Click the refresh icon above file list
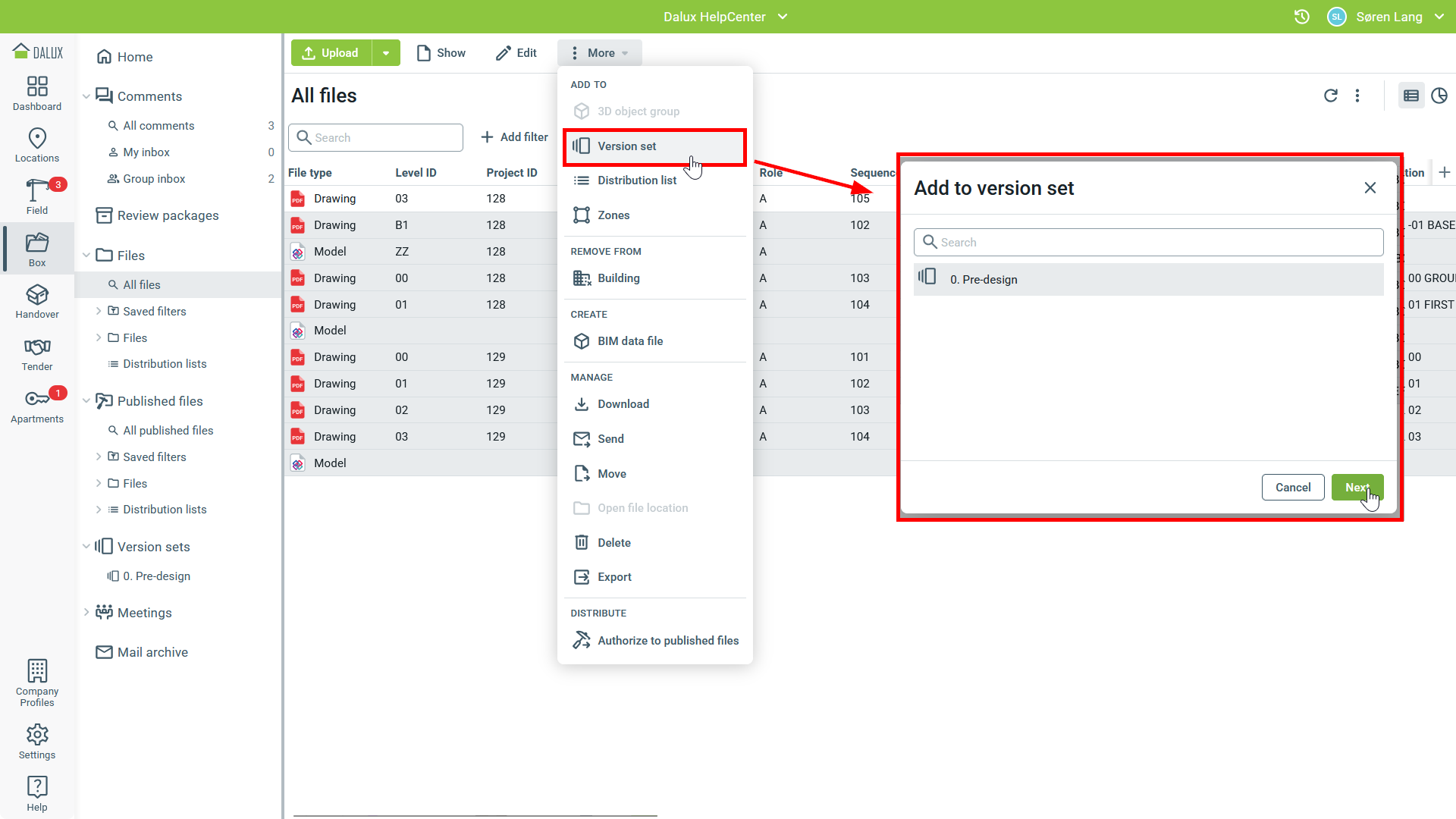Viewport: 1456px width, 819px height. [x=1330, y=96]
